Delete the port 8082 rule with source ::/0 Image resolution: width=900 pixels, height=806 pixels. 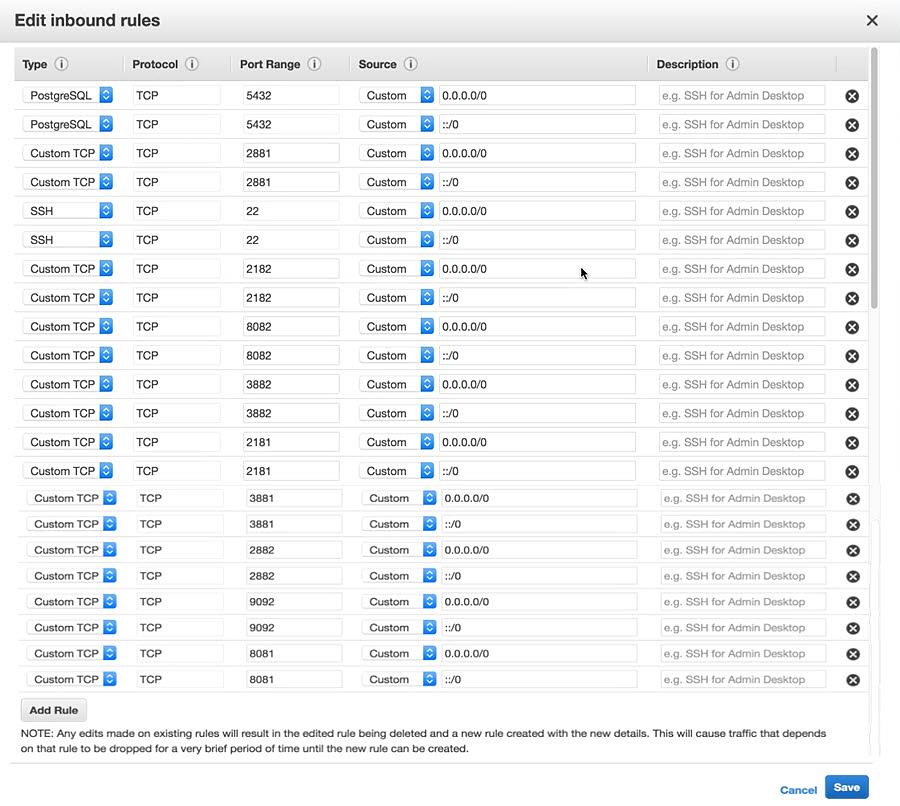click(x=852, y=356)
